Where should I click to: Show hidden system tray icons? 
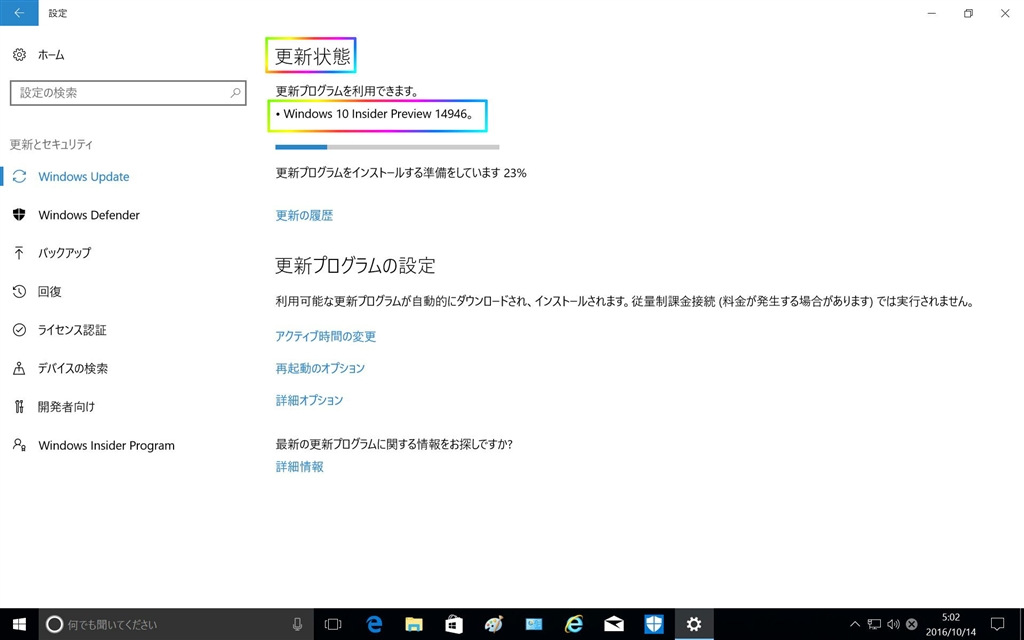[854, 624]
